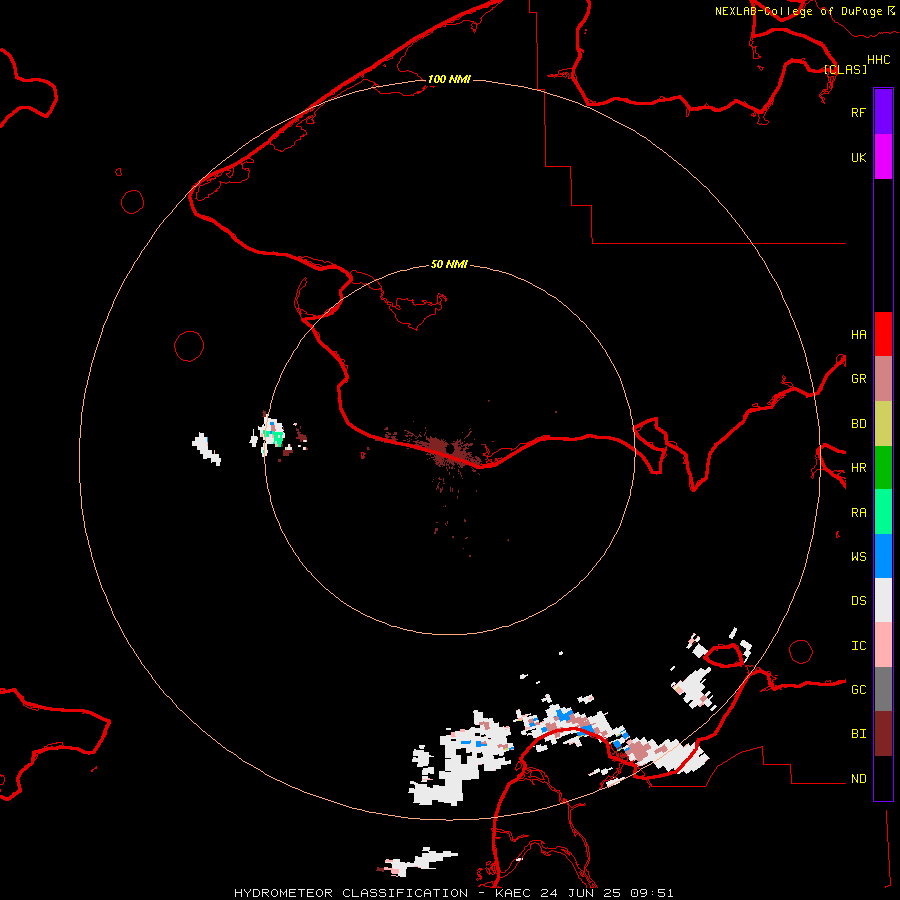900x900 pixels.
Task: Click the WS blue legend swatch
Action: [883, 556]
